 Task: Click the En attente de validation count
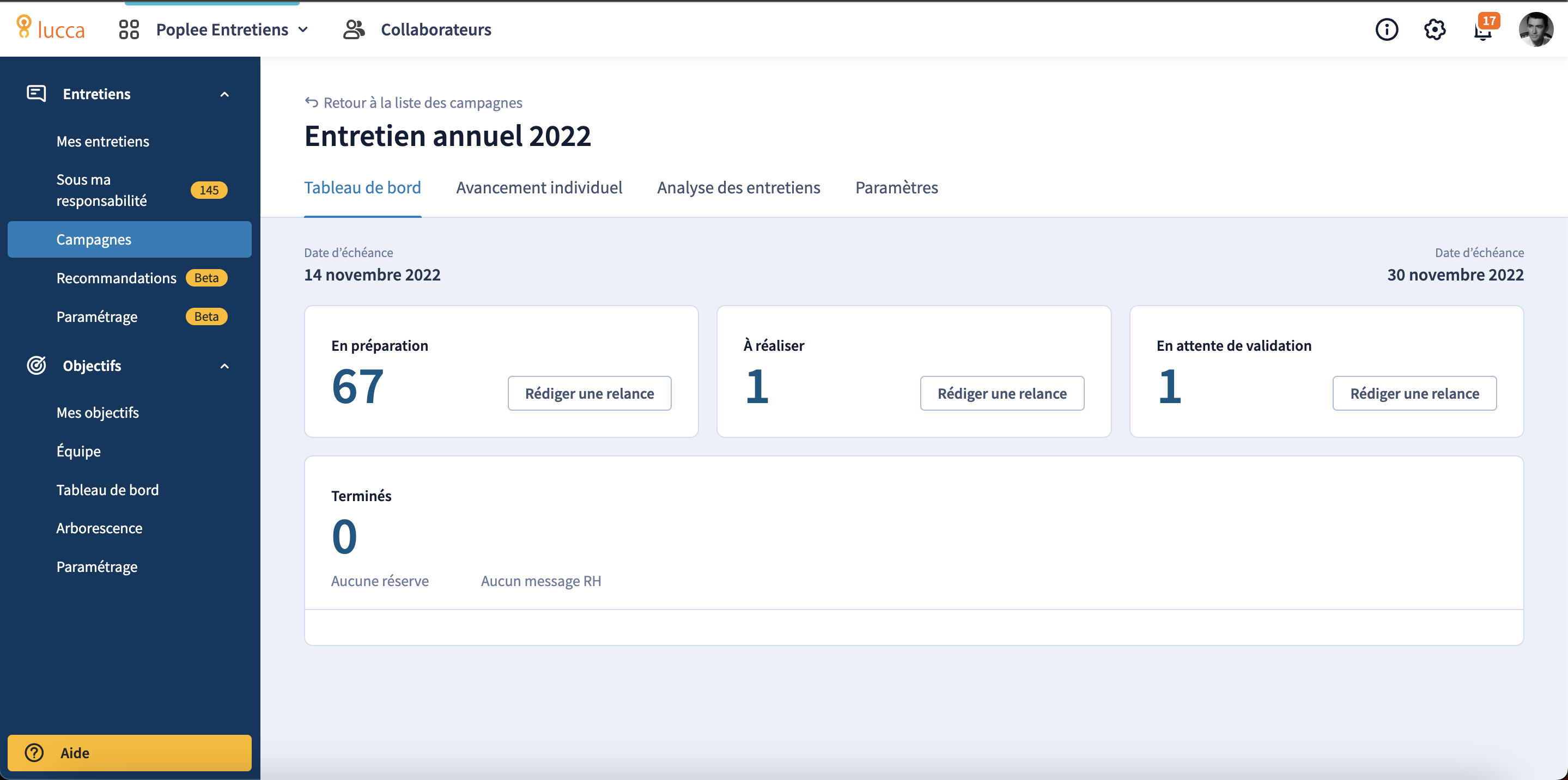(1169, 386)
